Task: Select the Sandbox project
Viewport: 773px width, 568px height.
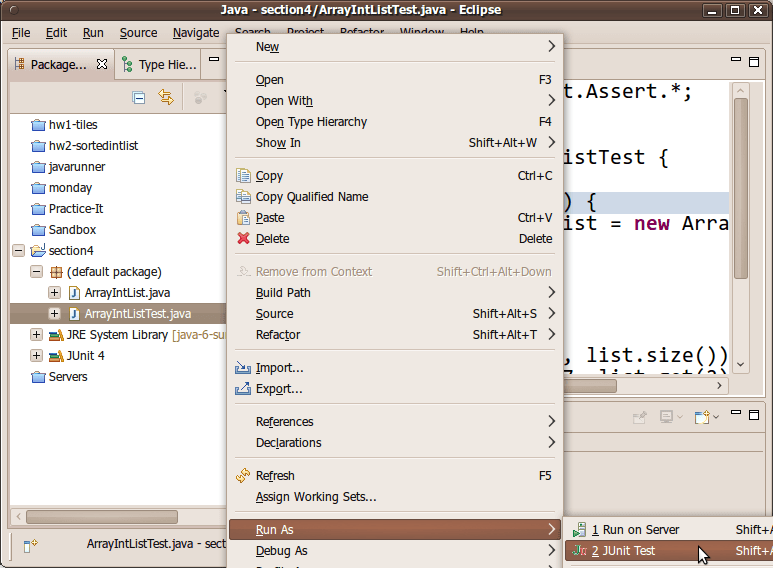Action: [x=72, y=230]
